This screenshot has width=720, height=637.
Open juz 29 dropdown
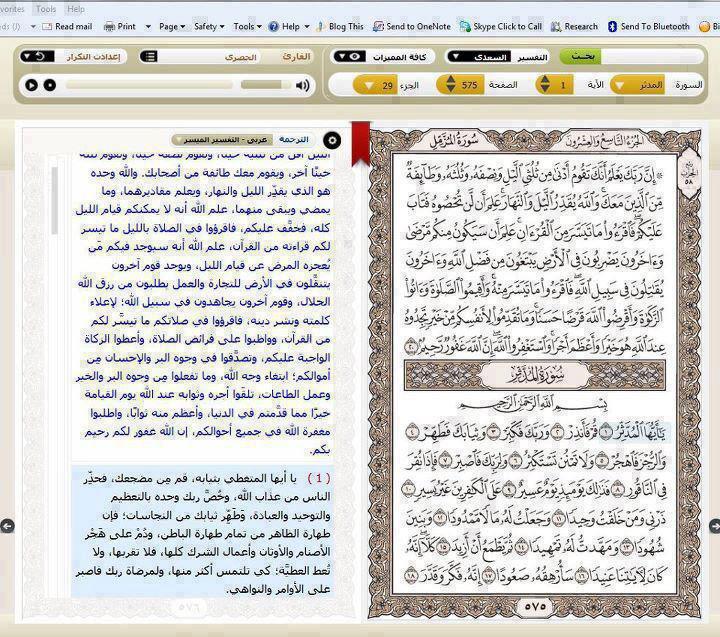click(375, 85)
